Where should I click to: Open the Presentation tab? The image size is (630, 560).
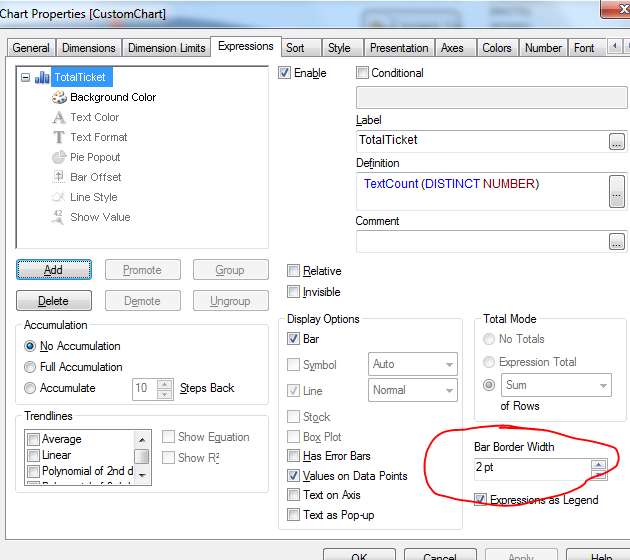point(399,48)
